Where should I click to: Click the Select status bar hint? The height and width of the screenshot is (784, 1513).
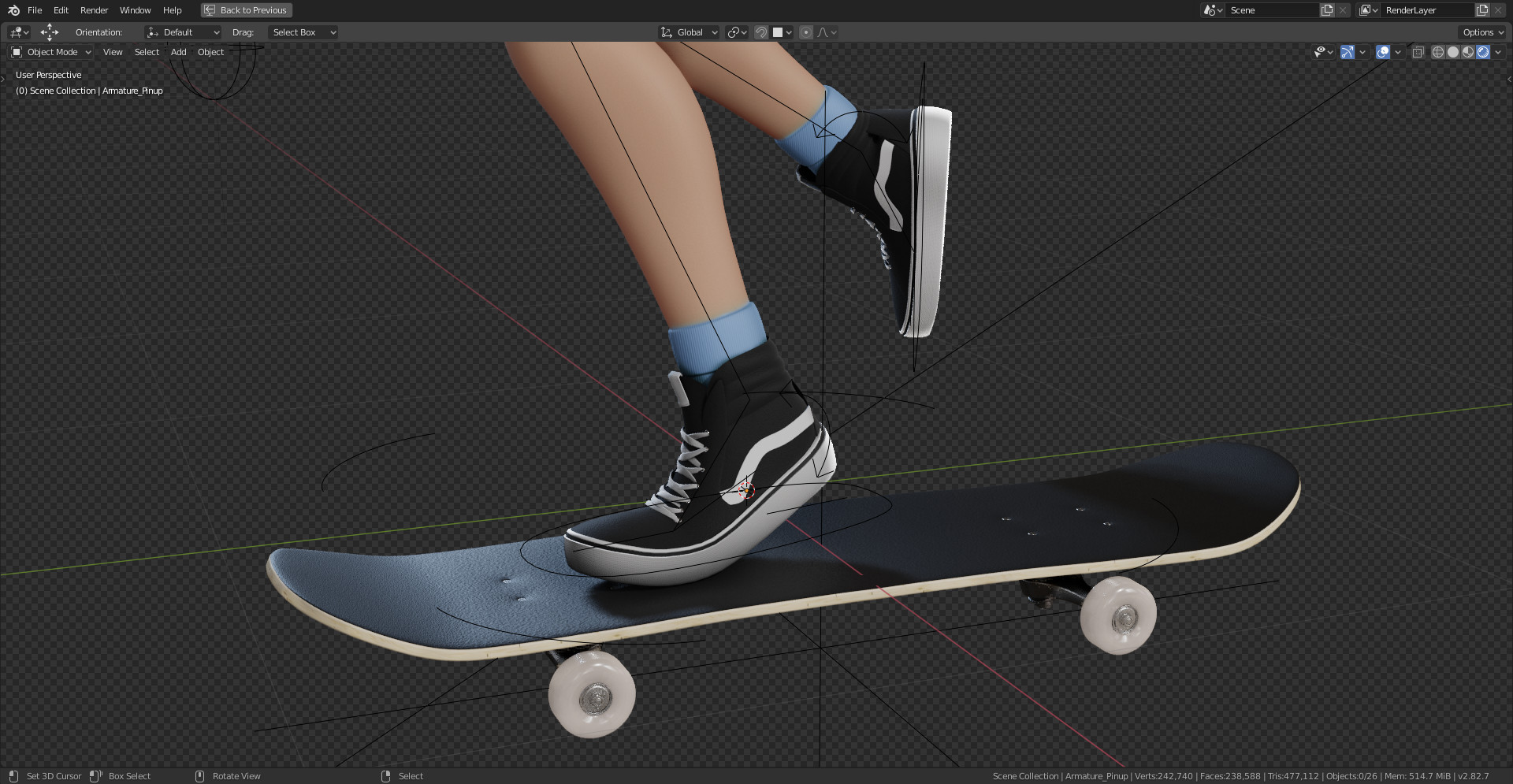(411, 776)
